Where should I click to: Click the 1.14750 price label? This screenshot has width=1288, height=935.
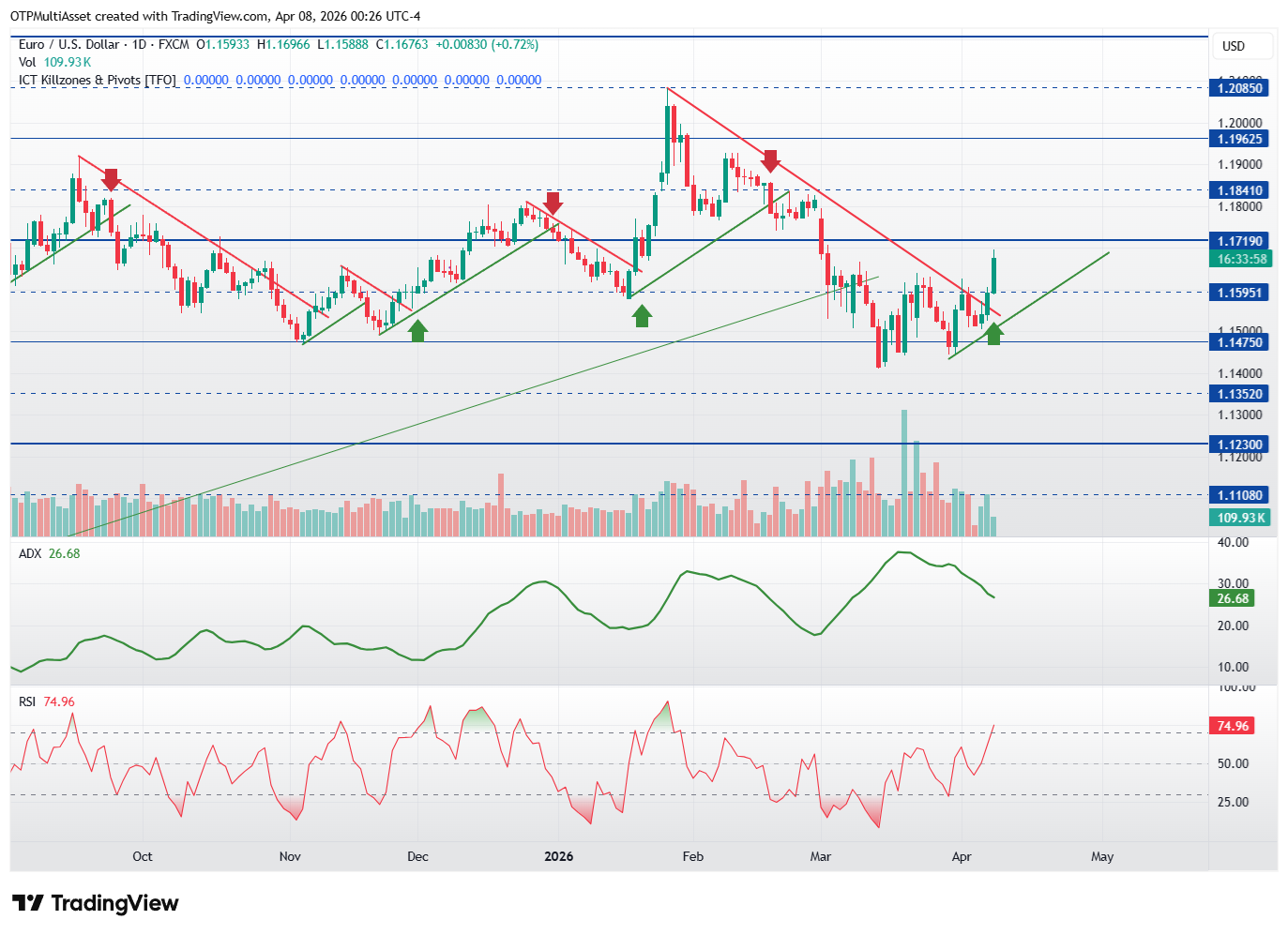[1239, 342]
